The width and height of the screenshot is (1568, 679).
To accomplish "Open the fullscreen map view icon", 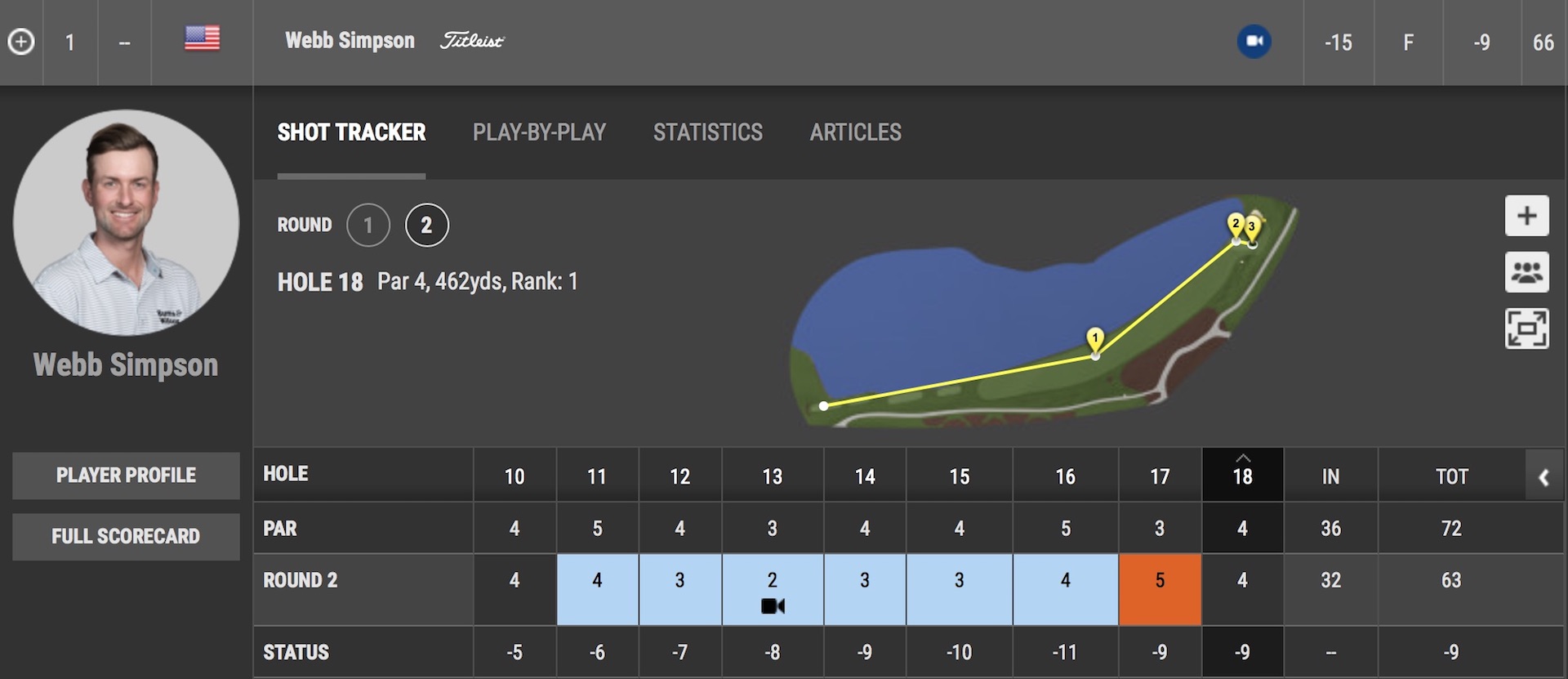I will pos(1526,328).
